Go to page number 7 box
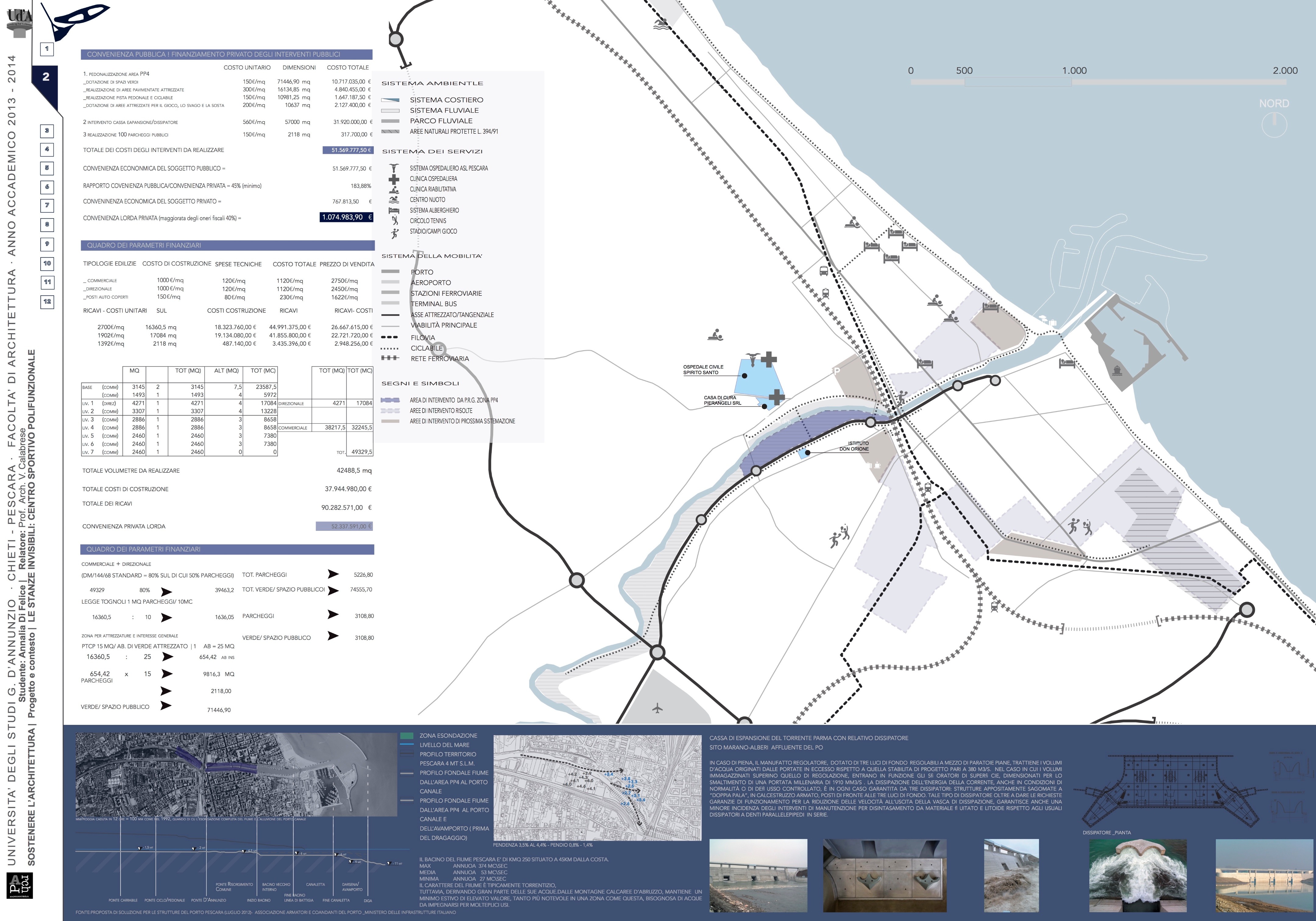The image size is (1316, 921). click(47, 205)
